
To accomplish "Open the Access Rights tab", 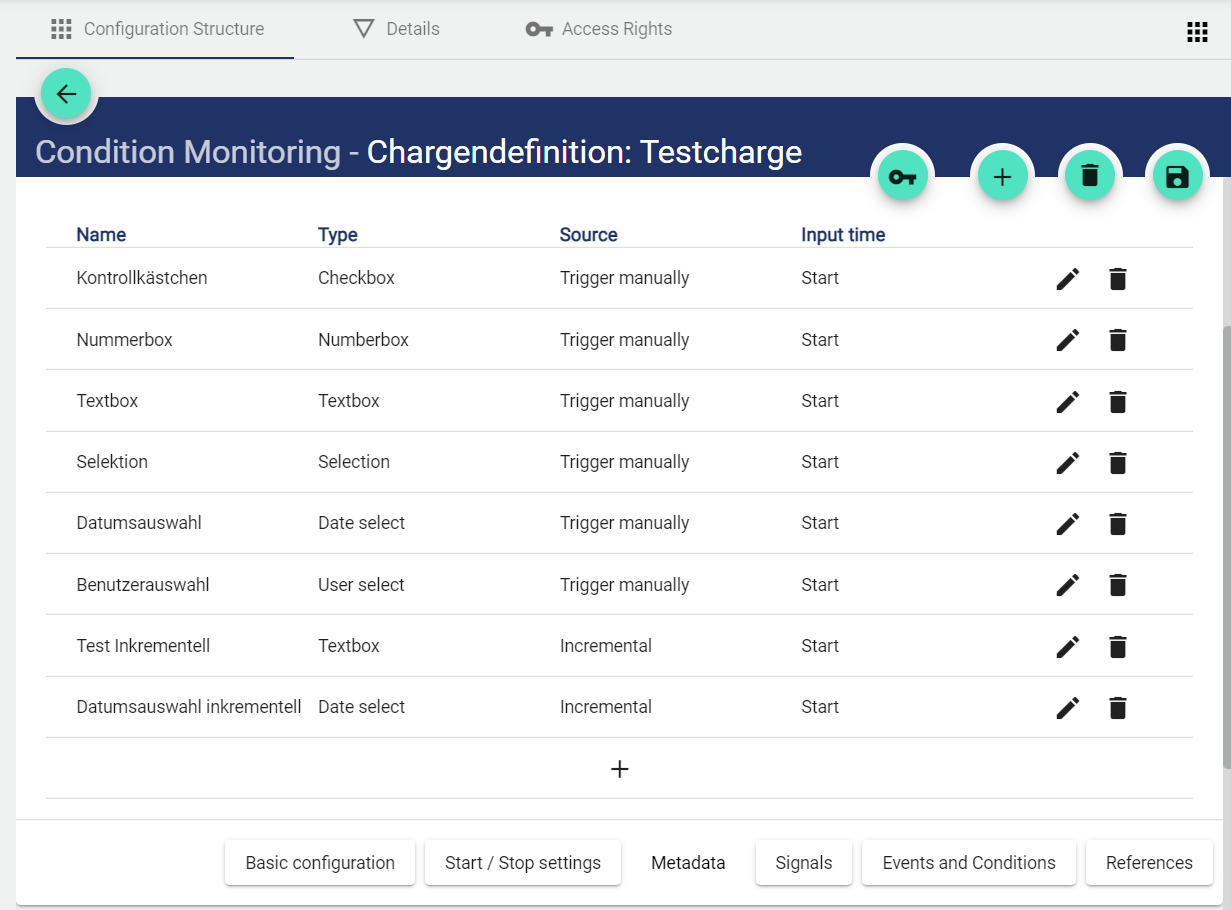I will click(599, 29).
